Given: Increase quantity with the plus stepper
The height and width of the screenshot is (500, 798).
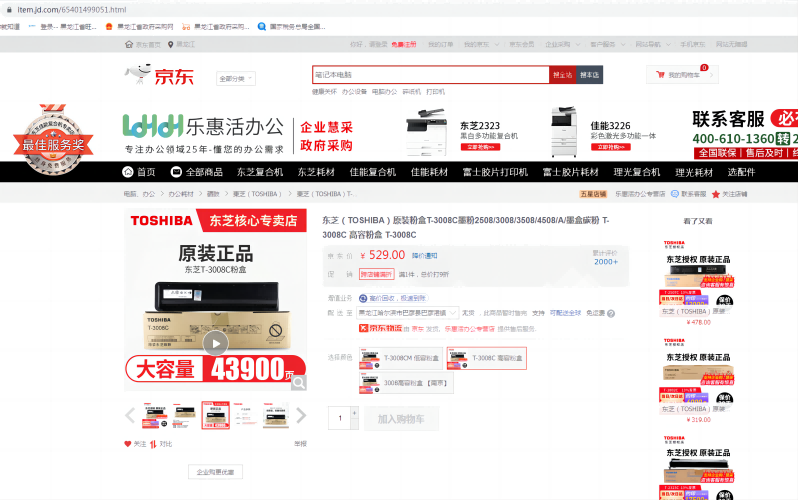Looking at the screenshot, I should [x=354, y=412].
